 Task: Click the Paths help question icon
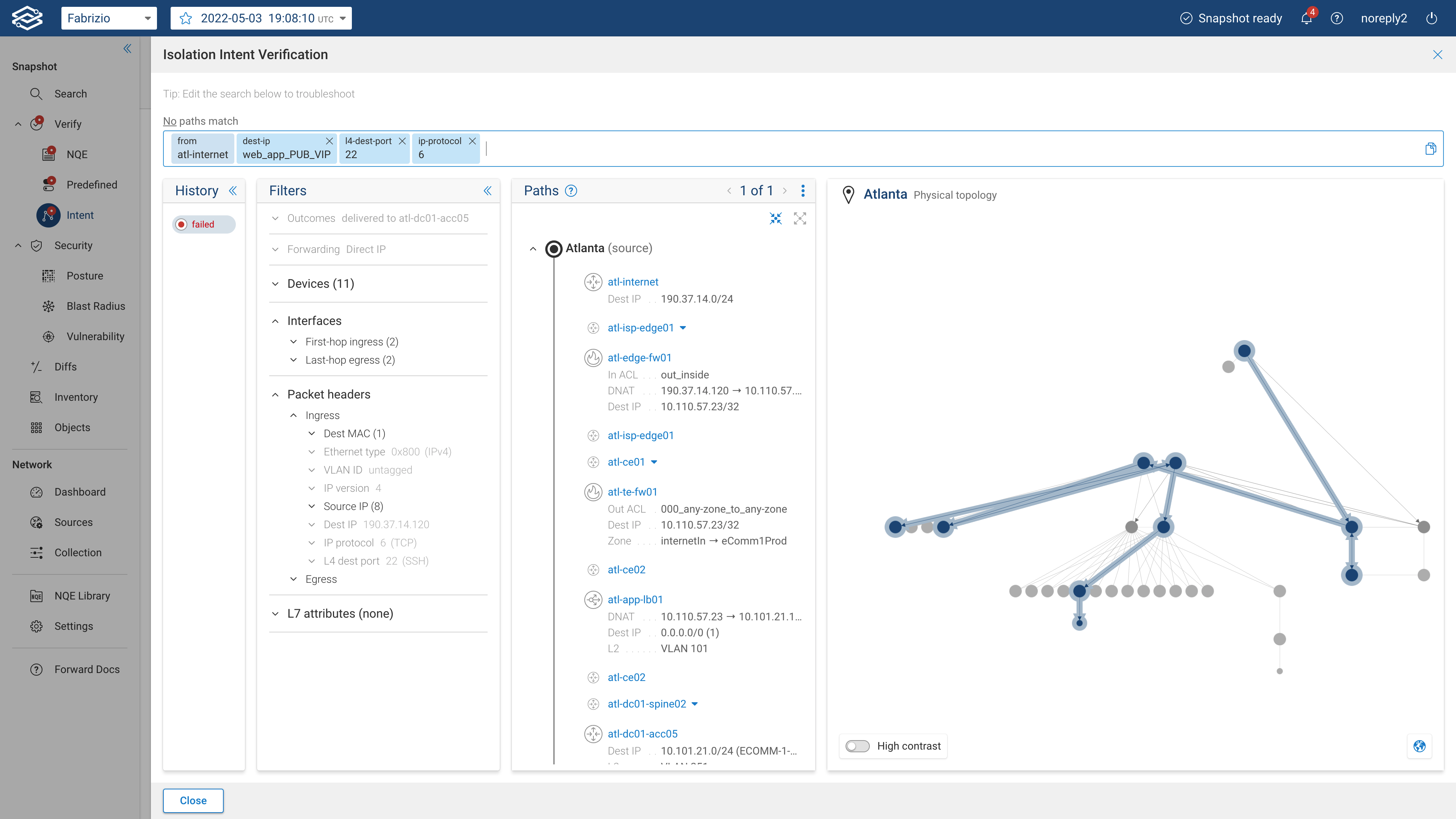point(571,191)
